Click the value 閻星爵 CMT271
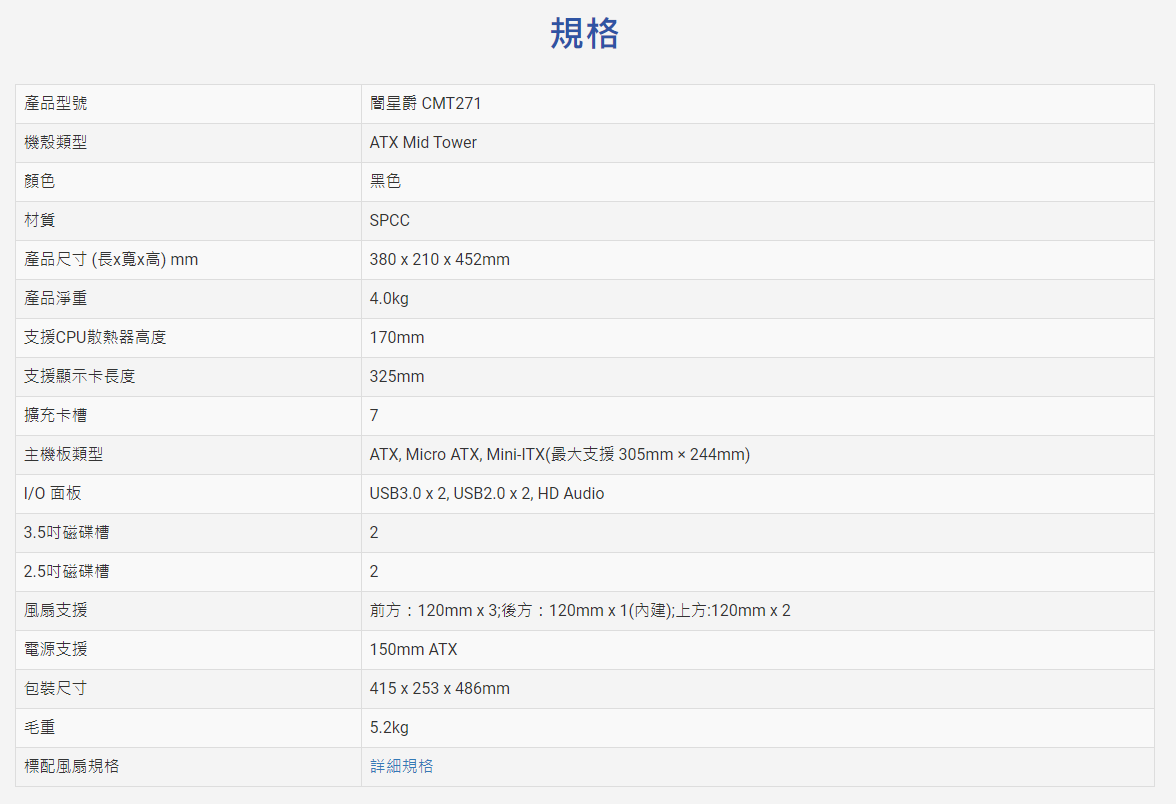The width and height of the screenshot is (1176, 804). 425,104
